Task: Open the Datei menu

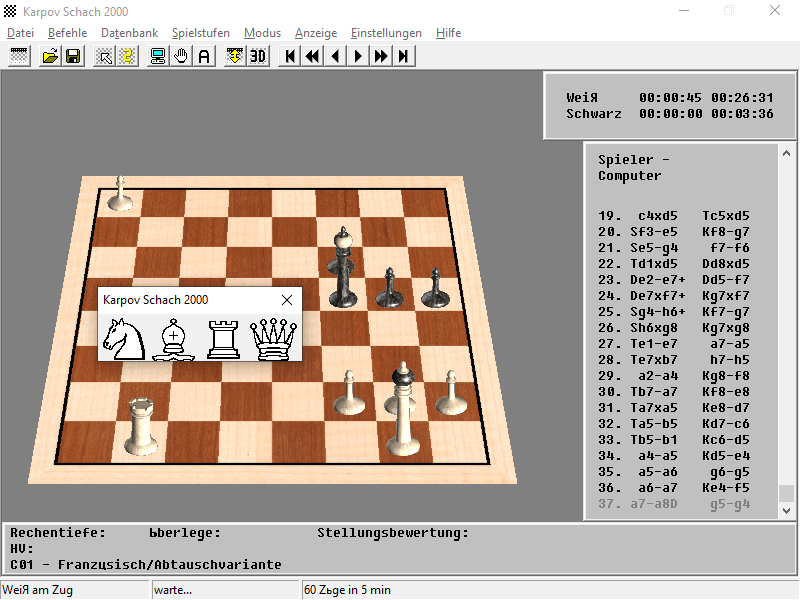Action: pyautogui.click(x=20, y=33)
